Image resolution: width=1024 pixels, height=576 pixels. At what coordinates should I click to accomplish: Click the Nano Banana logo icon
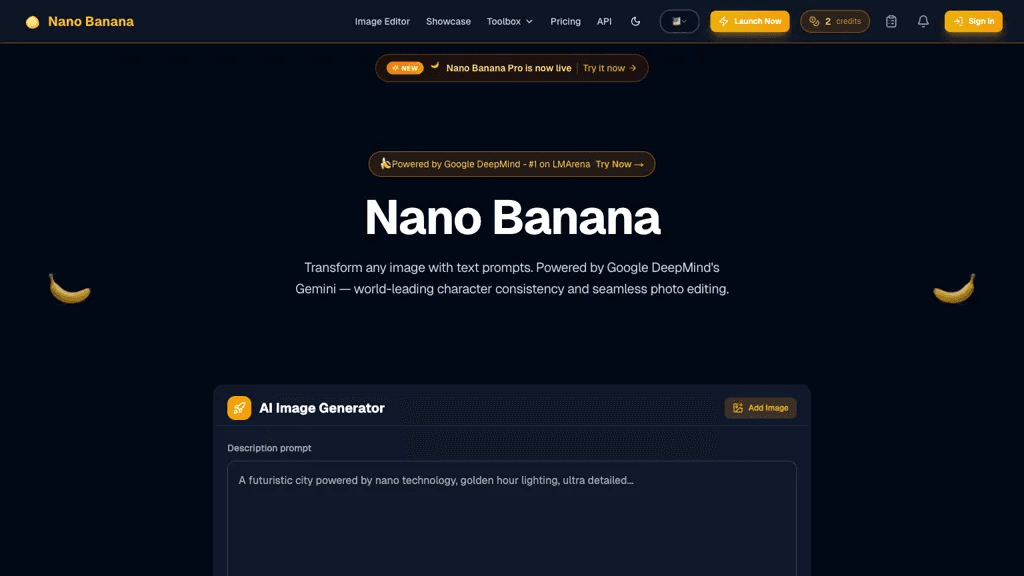[32, 22]
